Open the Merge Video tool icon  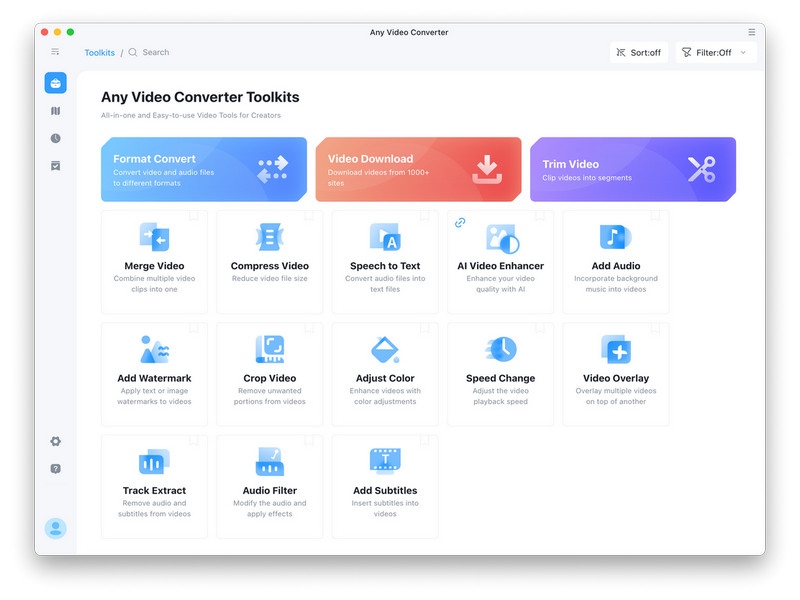[x=154, y=237]
